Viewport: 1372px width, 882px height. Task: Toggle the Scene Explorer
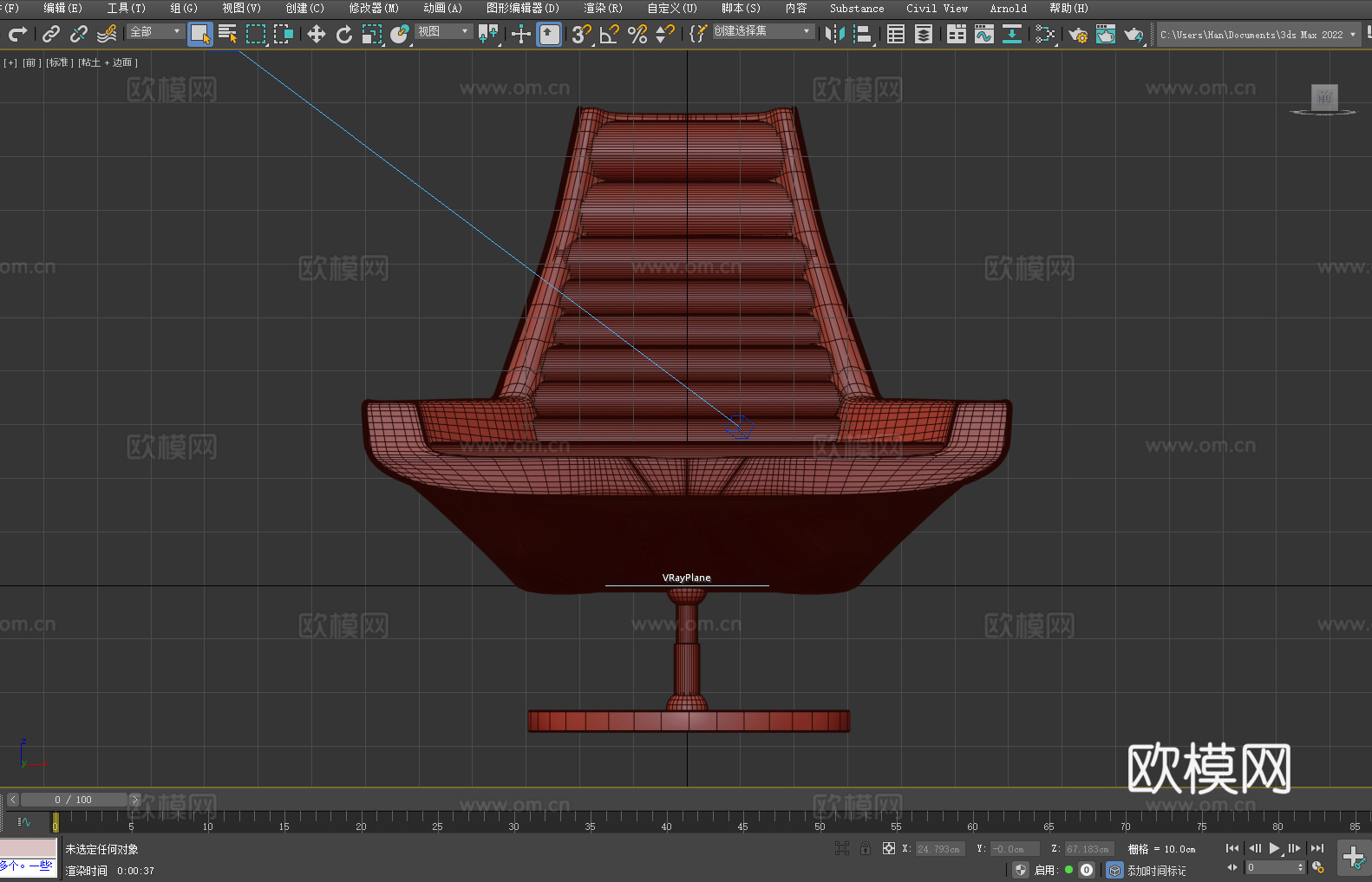click(x=896, y=34)
